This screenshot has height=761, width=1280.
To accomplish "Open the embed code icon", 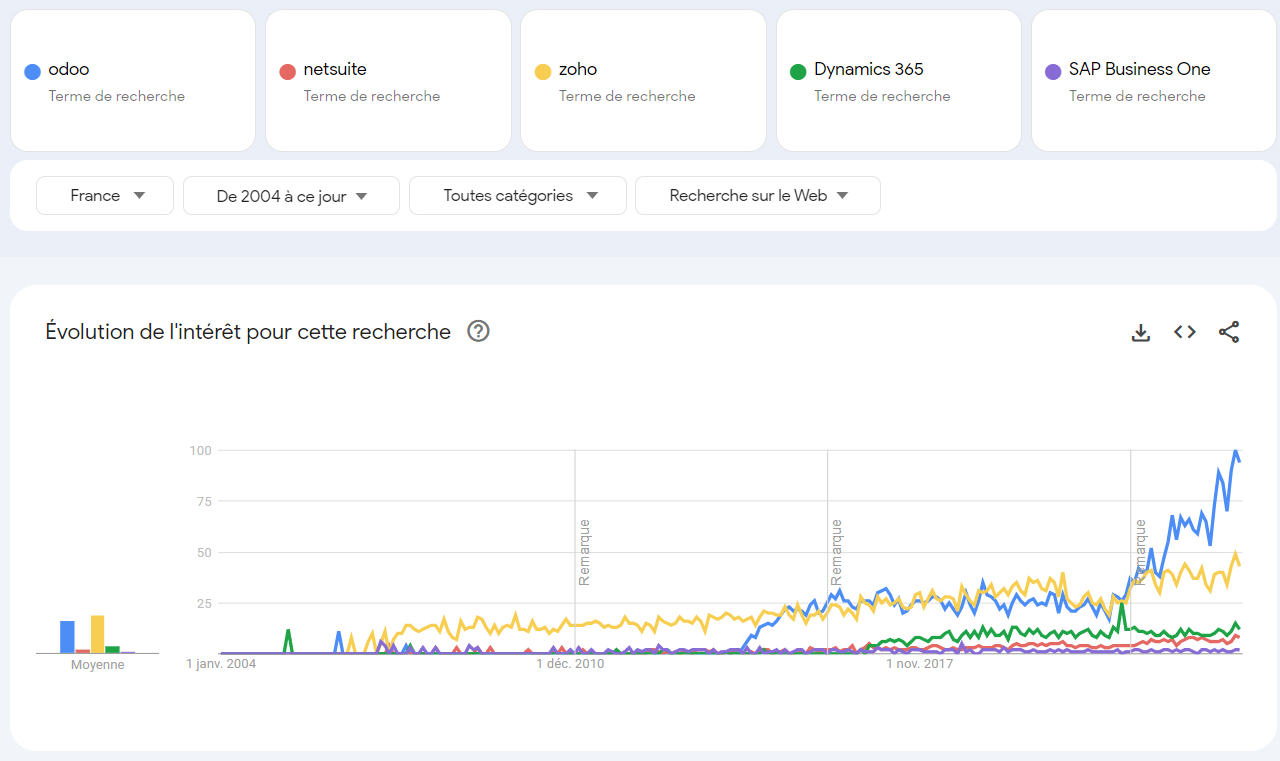I will tap(1185, 332).
